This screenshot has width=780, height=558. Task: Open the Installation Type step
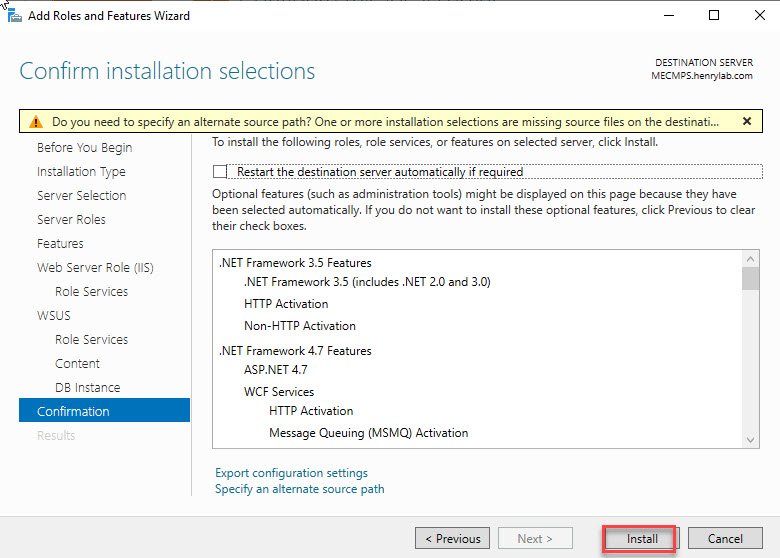pos(81,171)
